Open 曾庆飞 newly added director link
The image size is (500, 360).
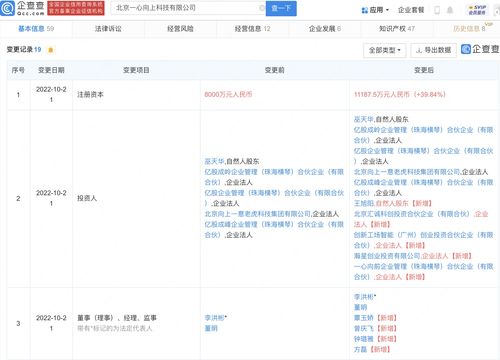[x=364, y=329]
